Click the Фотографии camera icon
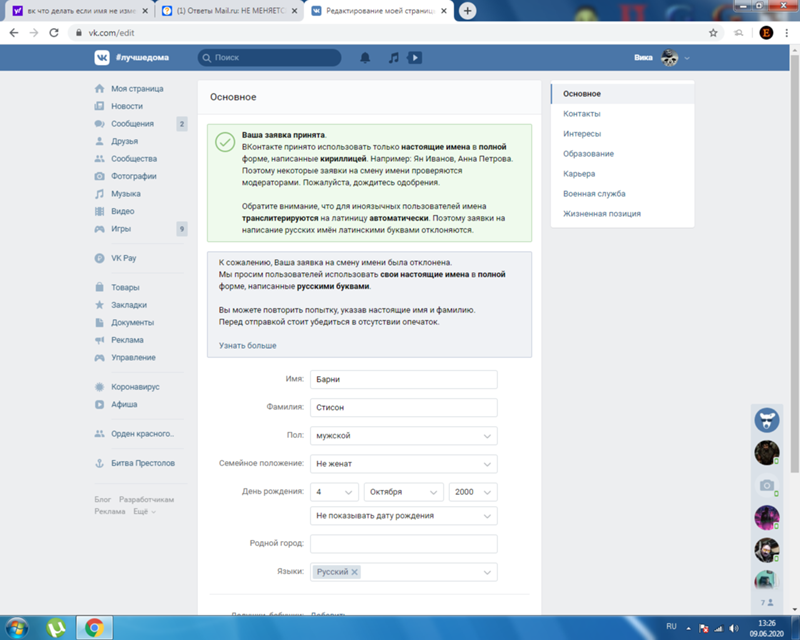 pyautogui.click(x=99, y=176)
